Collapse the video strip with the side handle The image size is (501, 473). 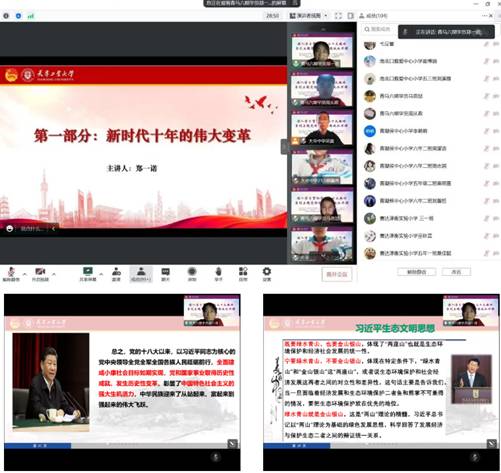(284, 147)
